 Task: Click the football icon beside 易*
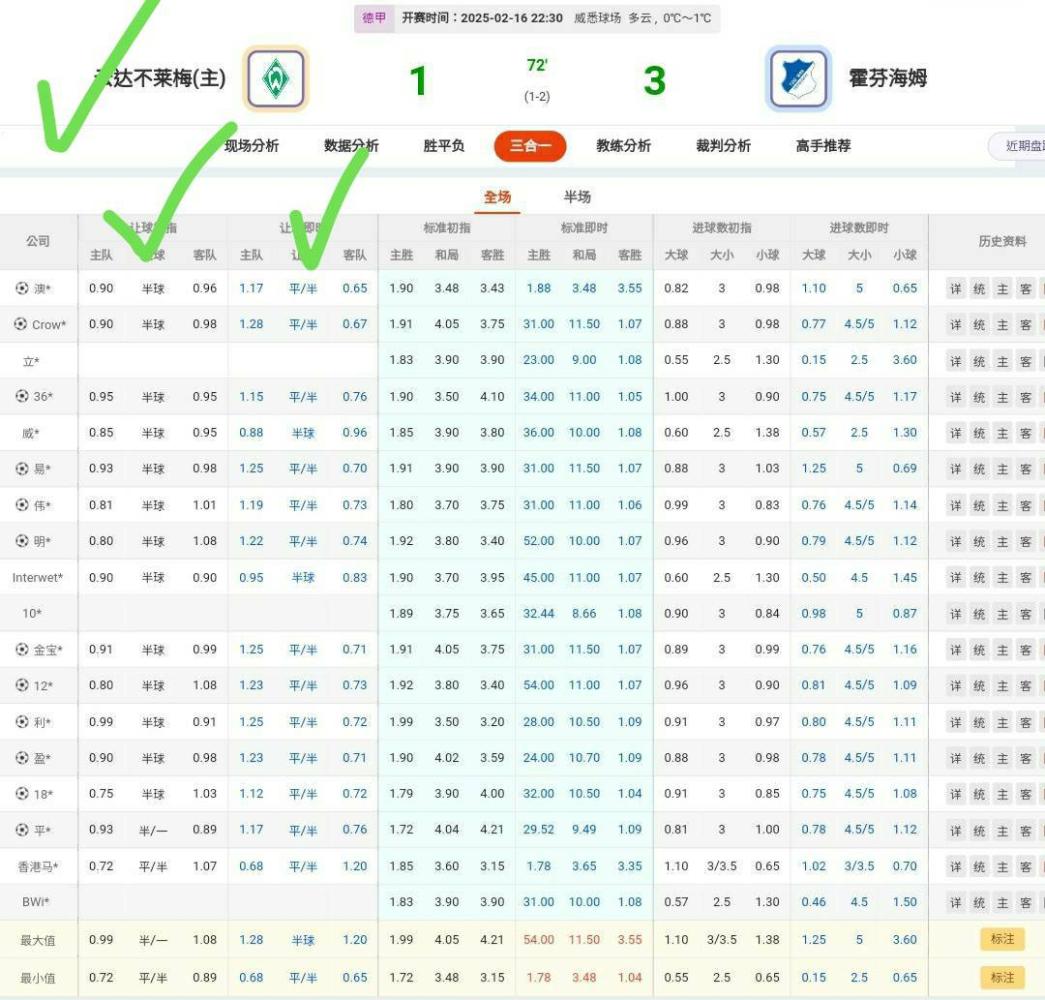point(22,468)
